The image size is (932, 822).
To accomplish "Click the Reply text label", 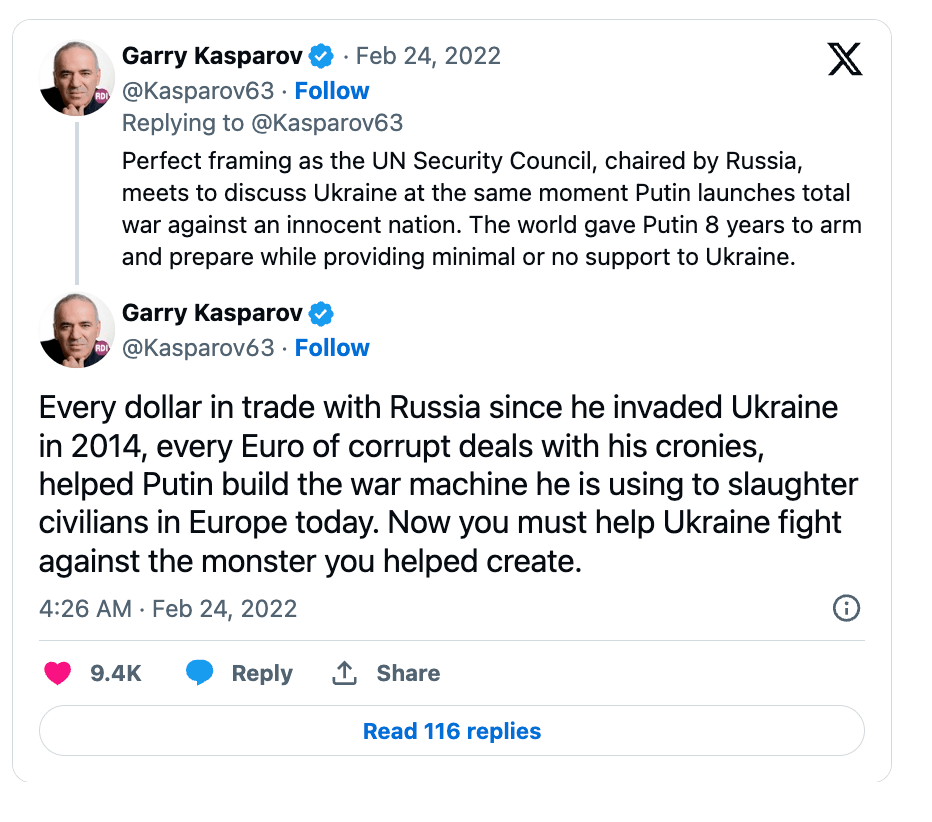I will click(x=262, y=673).
